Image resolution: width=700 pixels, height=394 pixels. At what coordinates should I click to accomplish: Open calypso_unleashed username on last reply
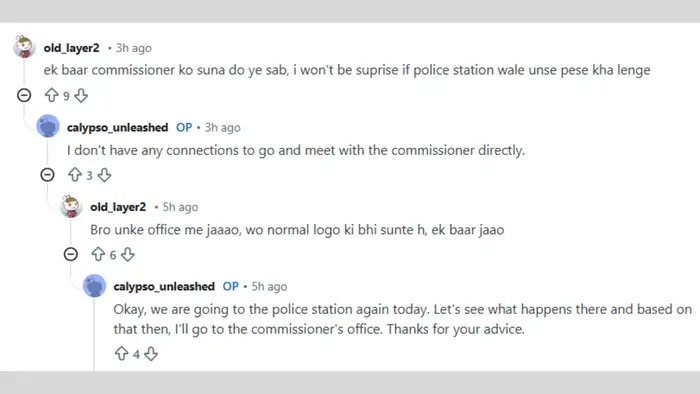(164, 286)
